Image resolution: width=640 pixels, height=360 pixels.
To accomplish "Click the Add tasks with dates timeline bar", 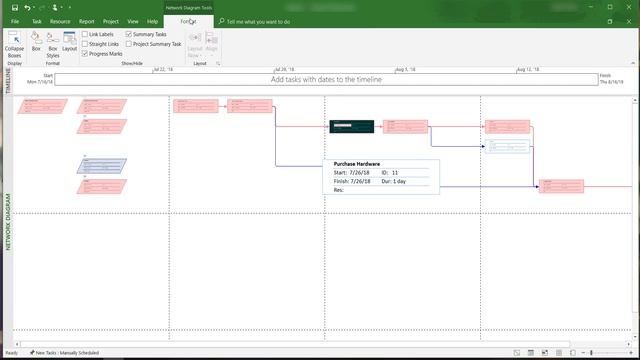I will tap(326, 80).
